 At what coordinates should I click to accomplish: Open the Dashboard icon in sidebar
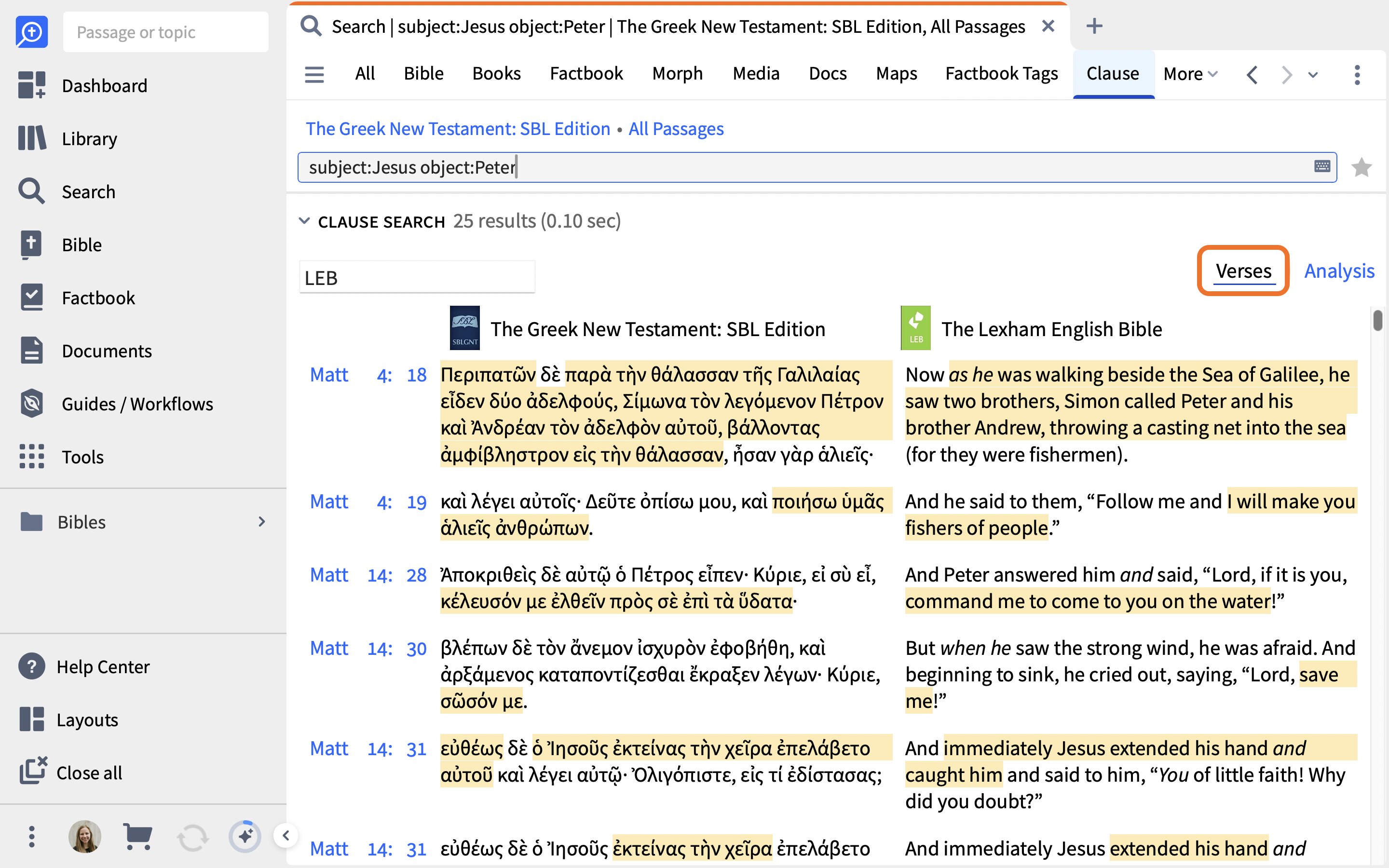(31, 85)
